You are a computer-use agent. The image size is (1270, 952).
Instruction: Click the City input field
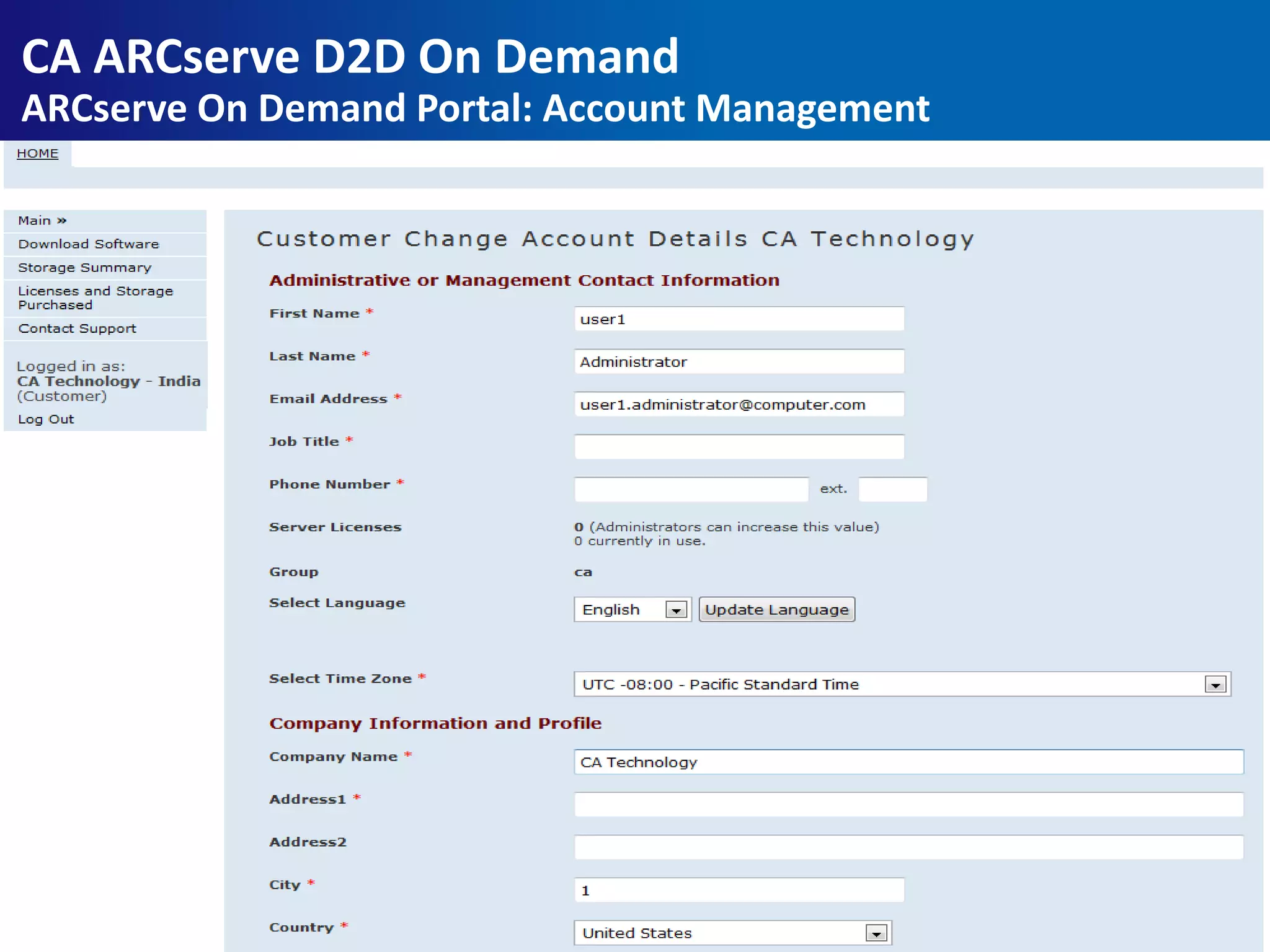[739, 890]
